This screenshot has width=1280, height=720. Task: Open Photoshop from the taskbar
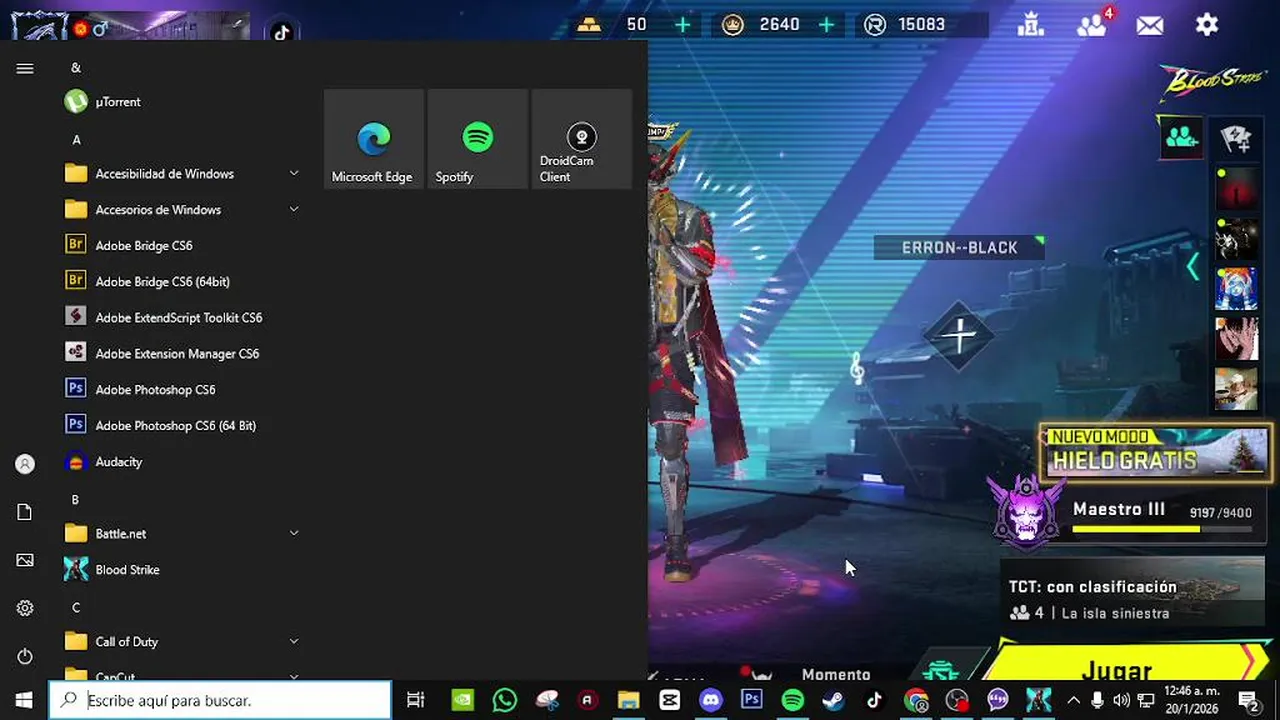coord(752,700)
